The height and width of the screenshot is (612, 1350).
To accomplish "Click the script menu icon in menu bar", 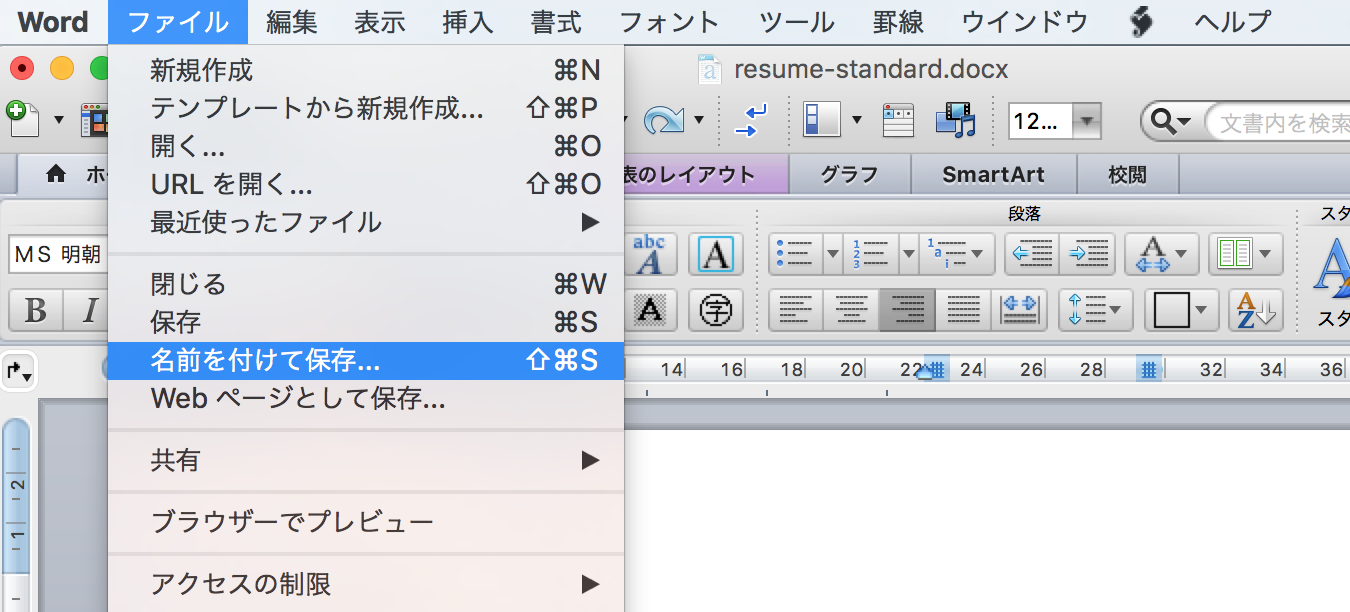I will click(x=1141, y=21).
